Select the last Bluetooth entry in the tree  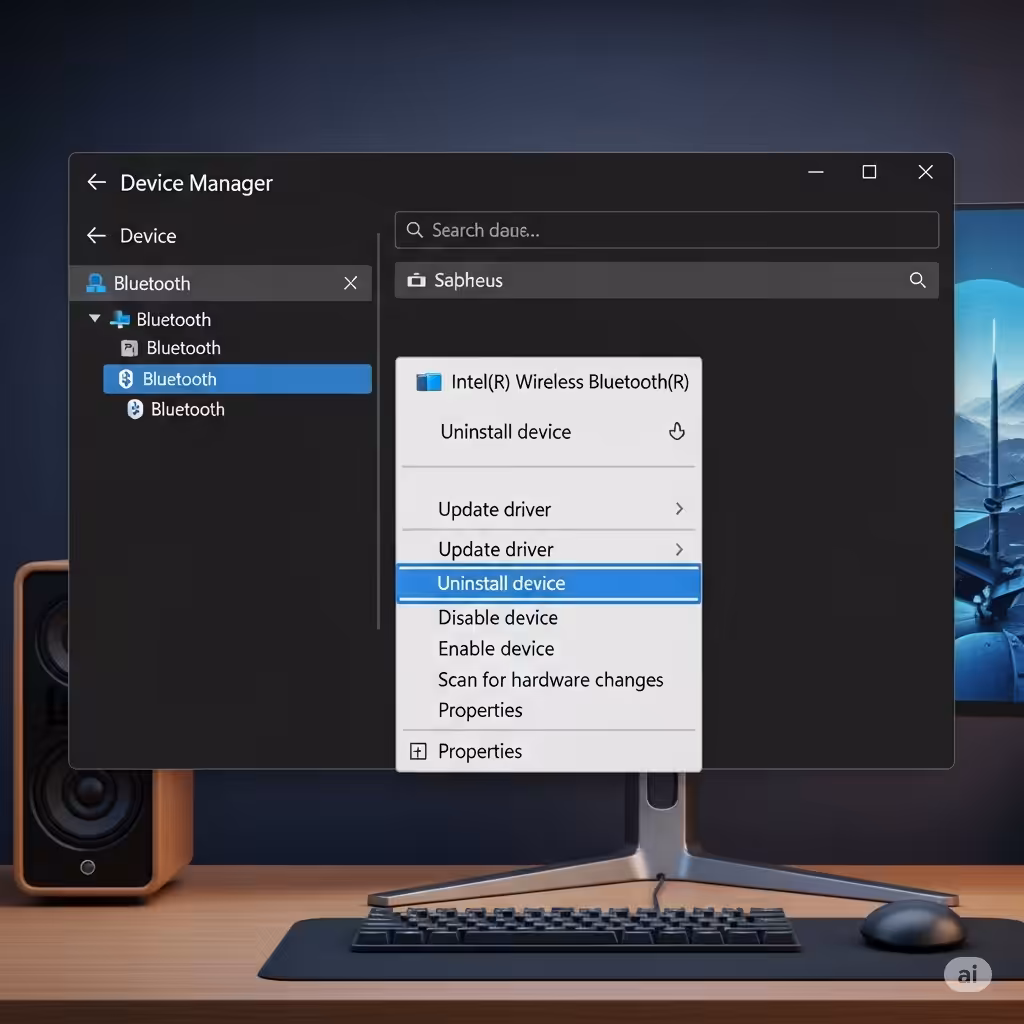coord(187,409)
